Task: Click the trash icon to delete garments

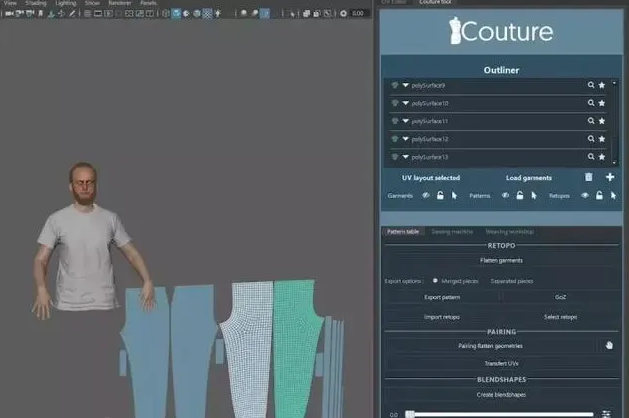Action: [588, 177]
